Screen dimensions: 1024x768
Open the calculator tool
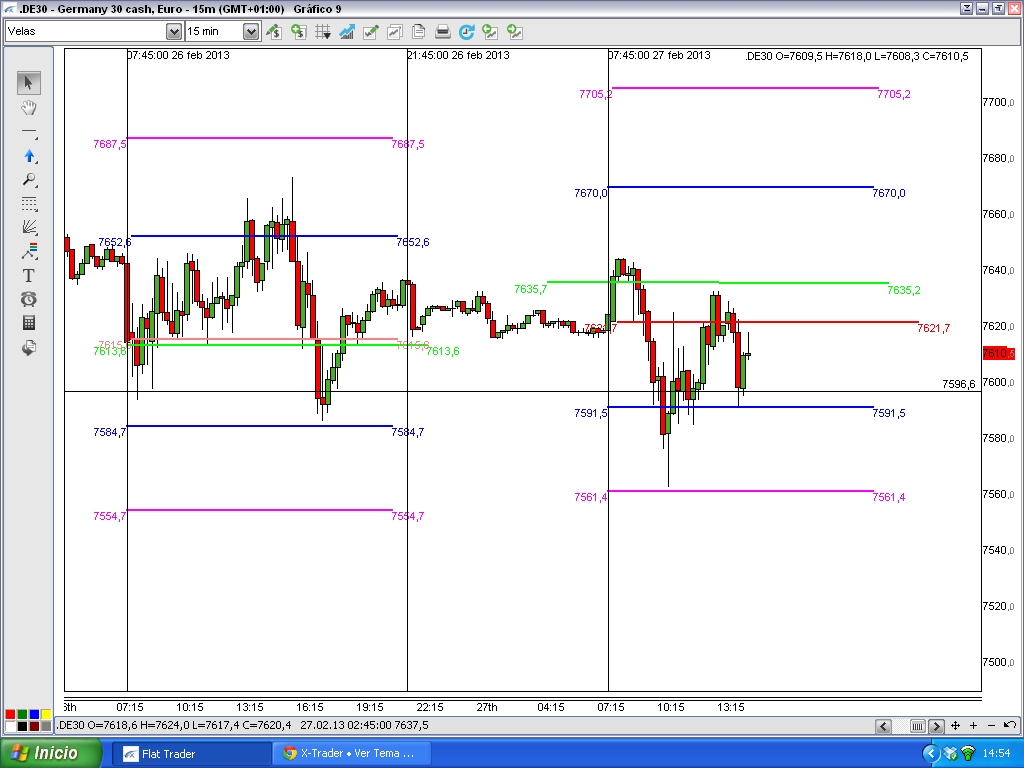pyautogui.click(x=28, y=323)
